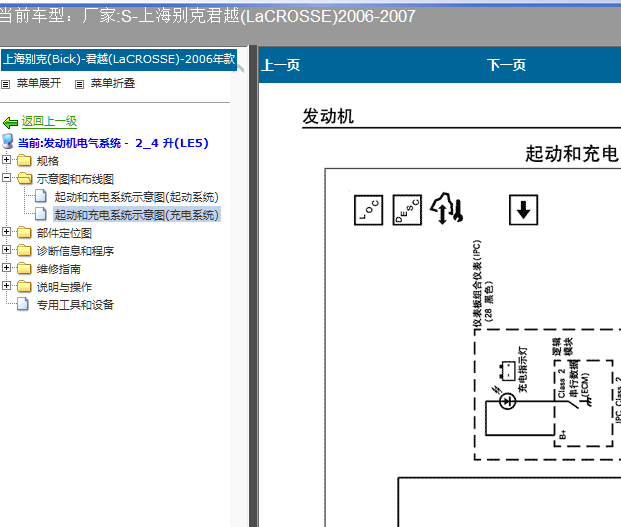Click the 起动和充电 diagram title
The width and height of the screenshot is (621, 527).
[572, 154]
